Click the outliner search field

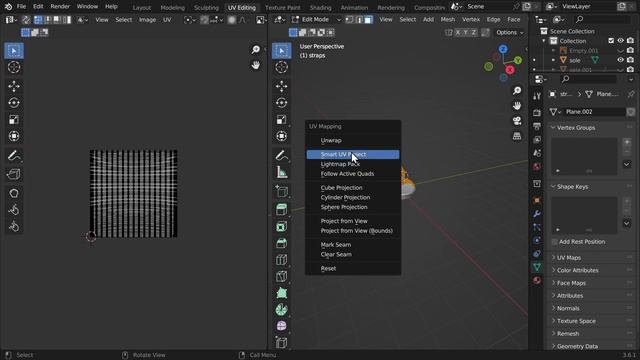(602, 19)
